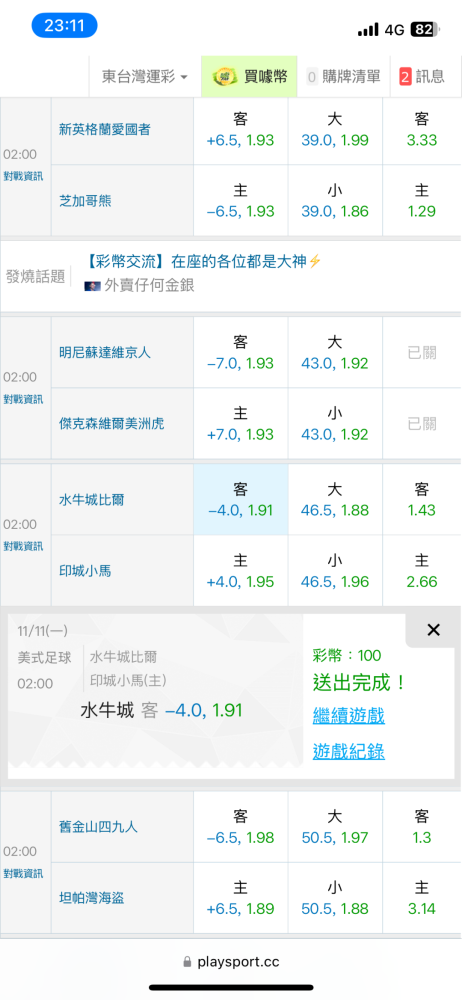Select 小 43.0, 1.92 under bet
Viewport: 462px width, 1000px height.
(x=335, y=423)
